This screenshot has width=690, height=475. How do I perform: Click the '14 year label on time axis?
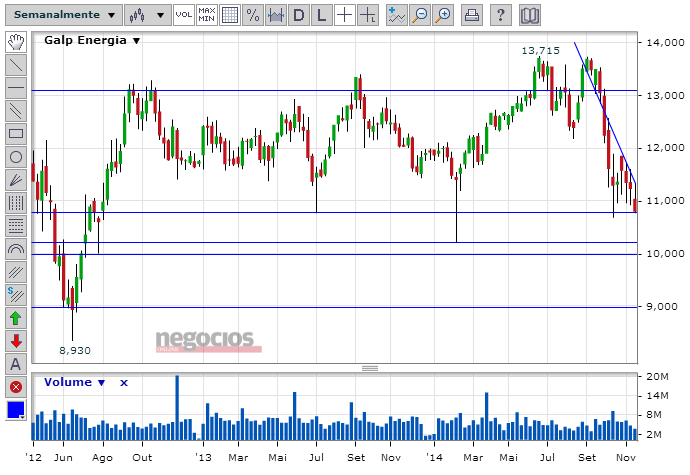coord(434,457)
